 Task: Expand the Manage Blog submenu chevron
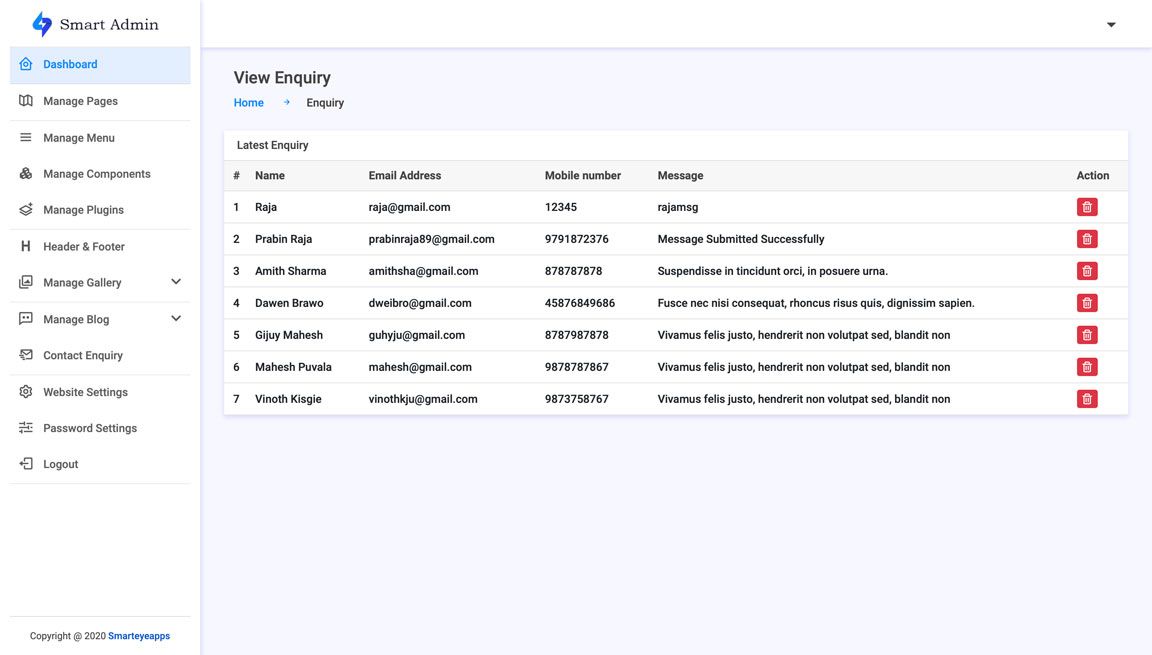click(x=176, y=319)
